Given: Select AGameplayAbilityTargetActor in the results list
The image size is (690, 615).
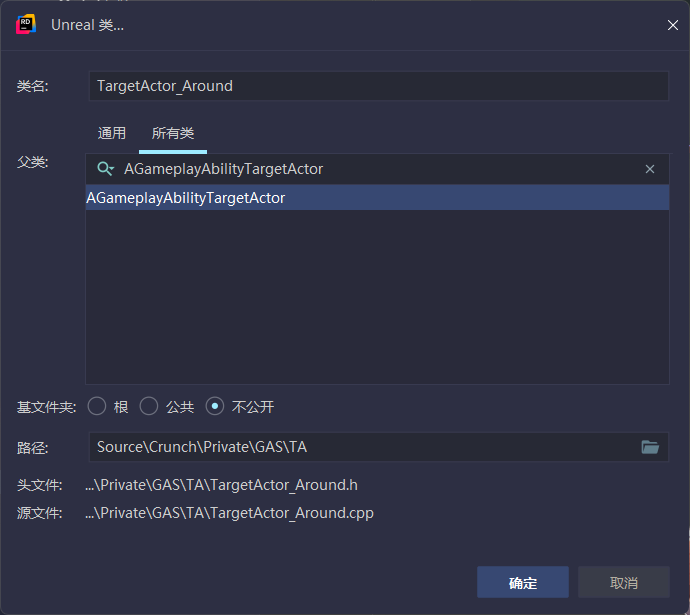Looking at the screenshot, I should click(x=378, y=198).
